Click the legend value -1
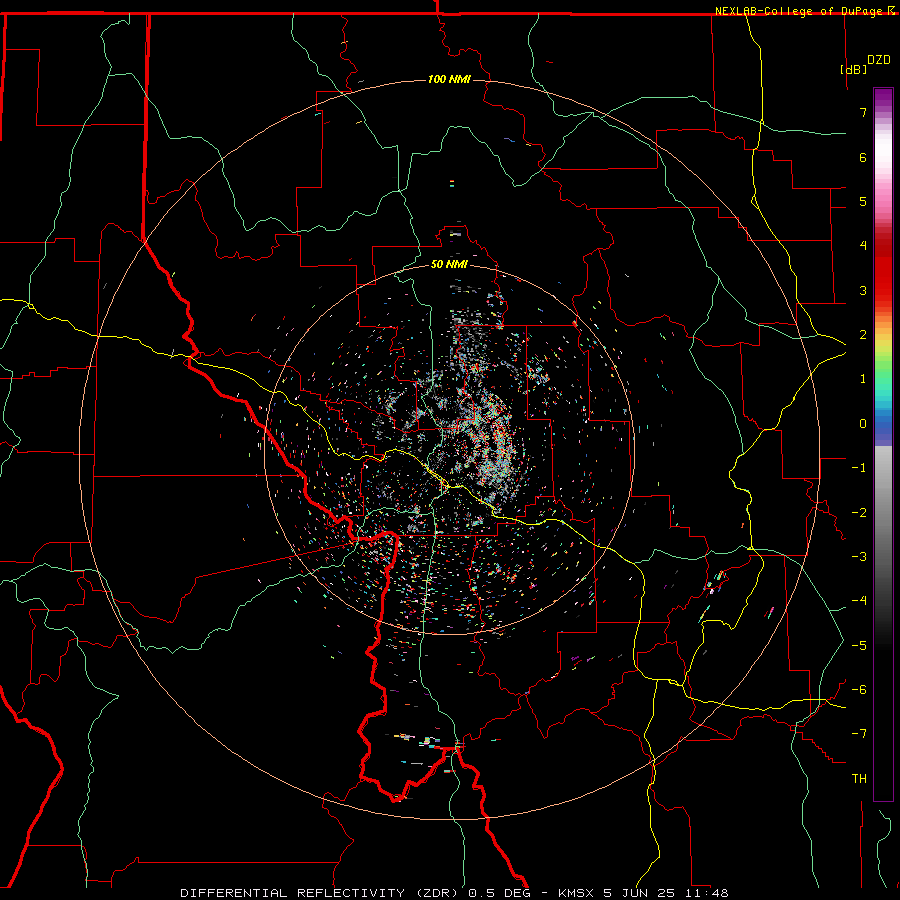Image resolution: width=900 pixels, height=900 pixels. [x=859, y=468]
